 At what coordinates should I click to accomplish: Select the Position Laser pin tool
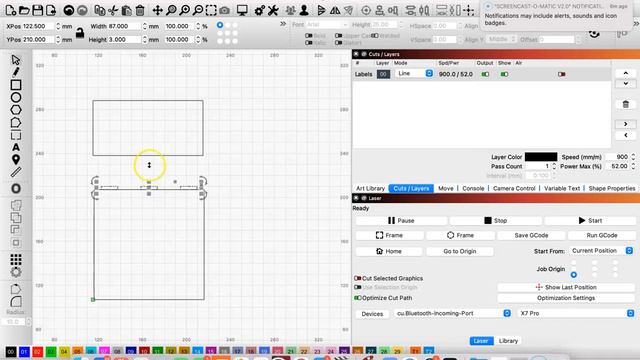[16, 160]
